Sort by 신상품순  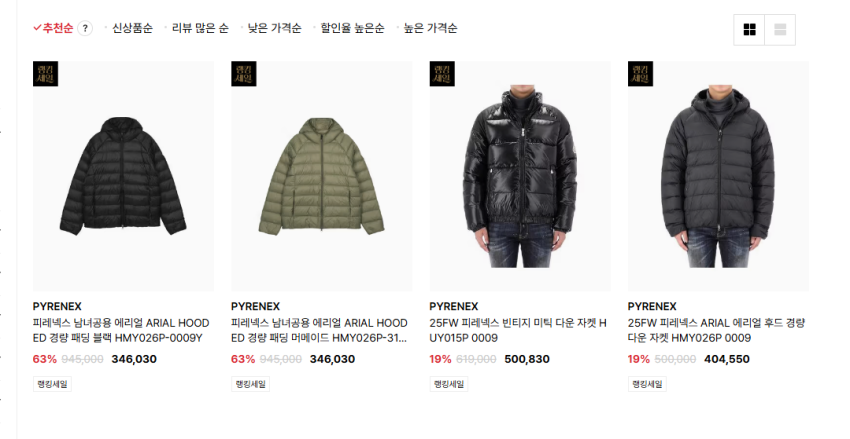click(132, 28)
